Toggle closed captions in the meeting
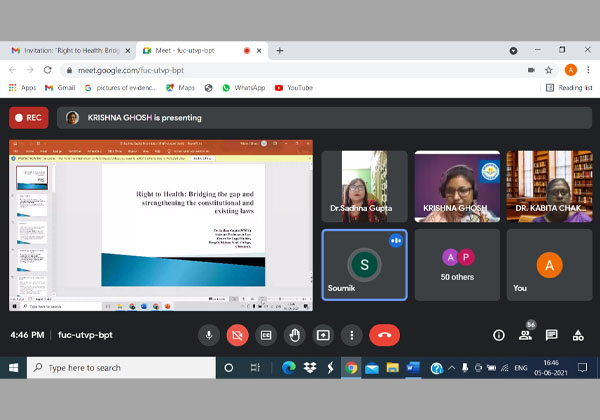The width and height of the screenshot is (600, 420). pyautogui.click(x=265, y=335)
